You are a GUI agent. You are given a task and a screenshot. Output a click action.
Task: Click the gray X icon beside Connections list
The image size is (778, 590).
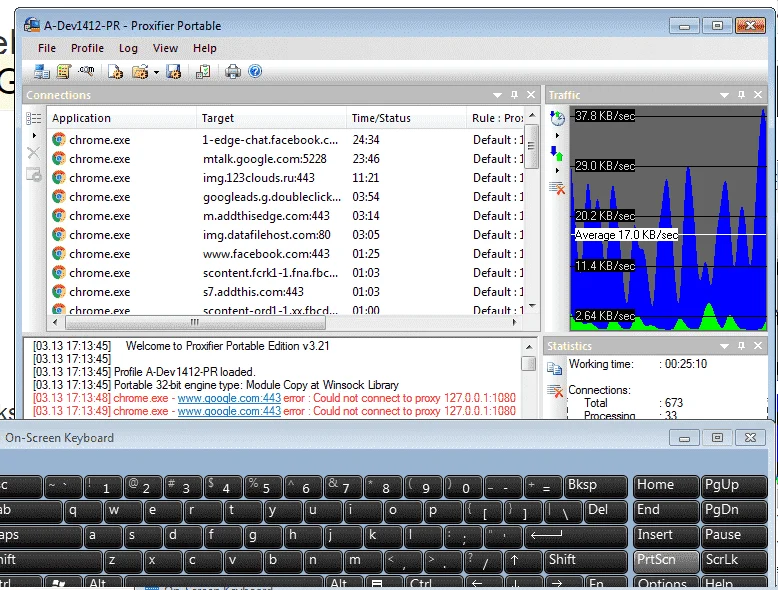(x=33, y=153)
